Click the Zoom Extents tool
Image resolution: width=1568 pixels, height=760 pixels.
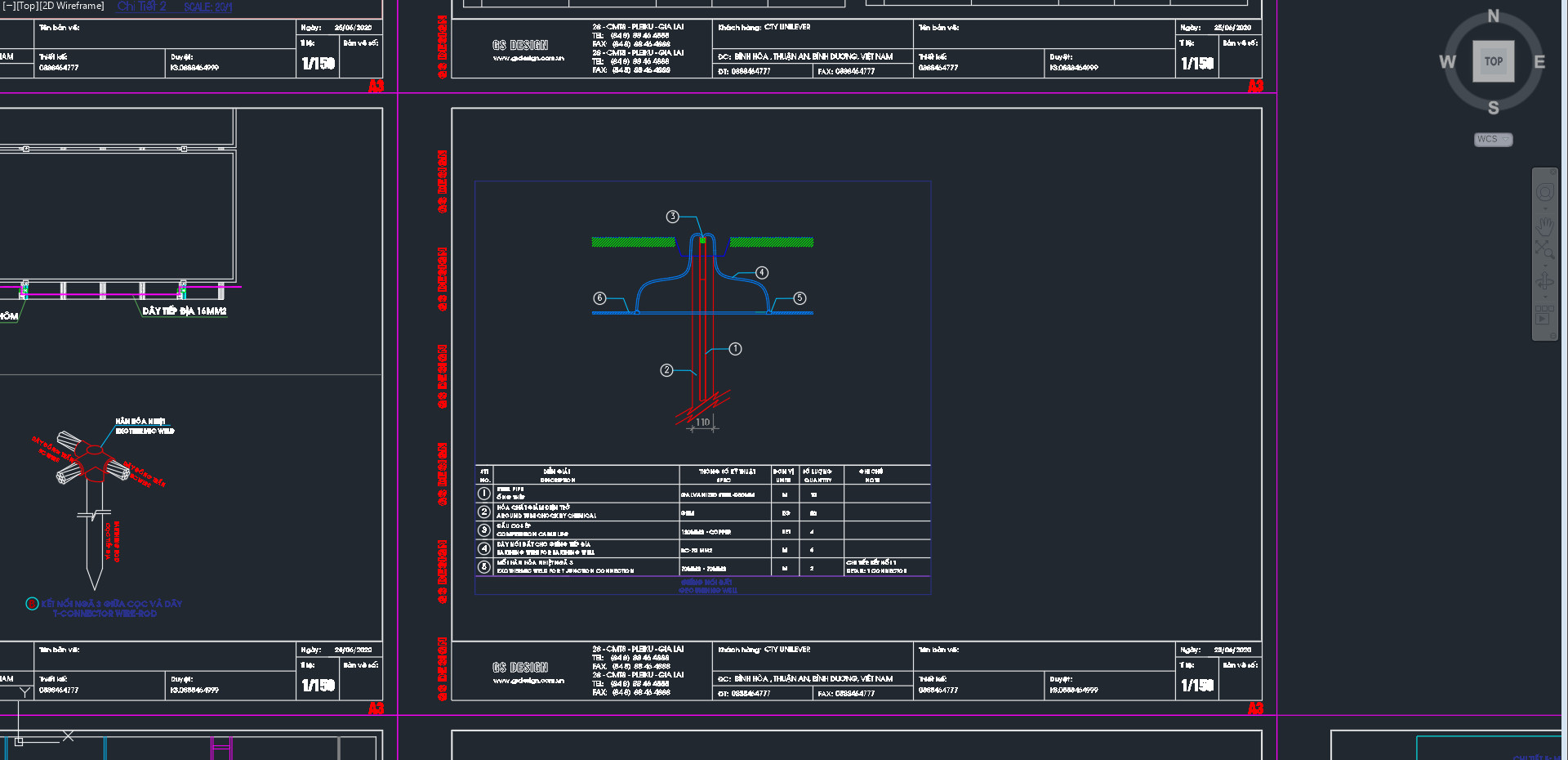1544,249
